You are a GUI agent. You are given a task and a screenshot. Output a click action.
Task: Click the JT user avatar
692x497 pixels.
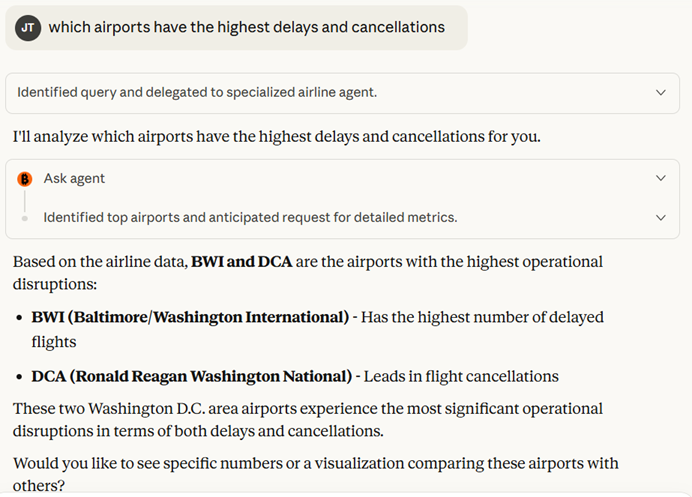(29, 28)
